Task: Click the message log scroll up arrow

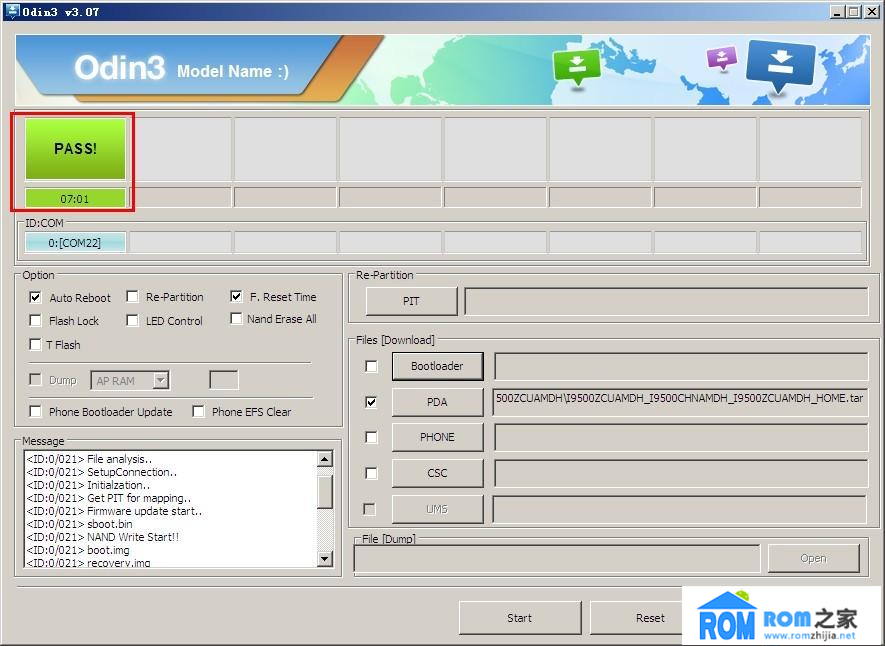Action: 325,459
